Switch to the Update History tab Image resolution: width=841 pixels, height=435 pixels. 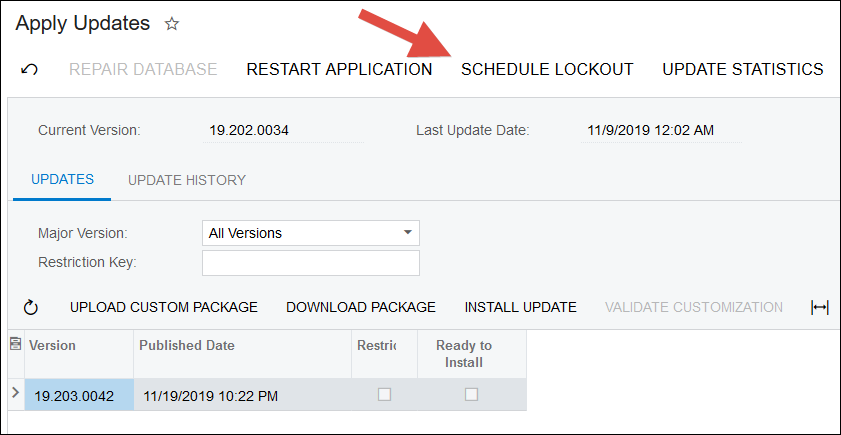tap(187, 180)
